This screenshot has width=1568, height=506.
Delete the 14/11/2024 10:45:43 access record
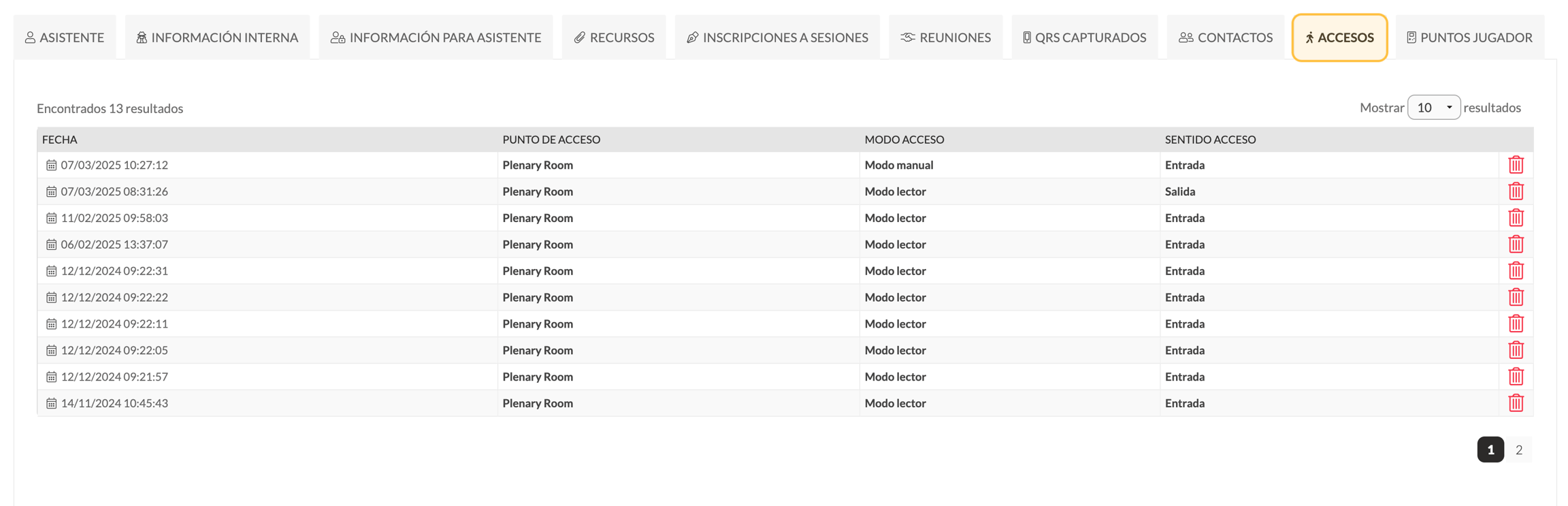pos(1516,403)
